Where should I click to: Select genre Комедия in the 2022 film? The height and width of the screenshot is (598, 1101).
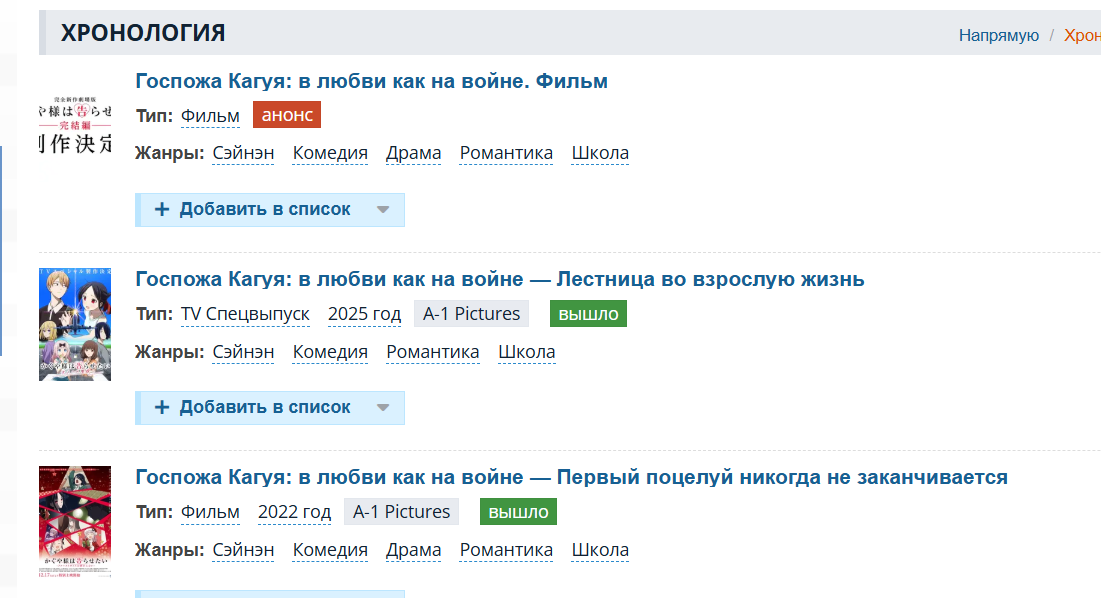tap(330, 550)
